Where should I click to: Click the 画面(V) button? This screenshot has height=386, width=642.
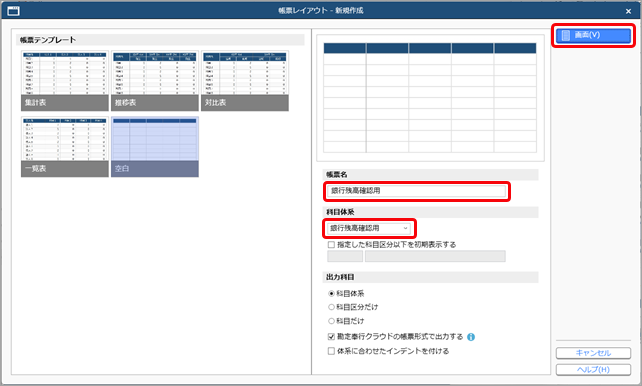593,36
